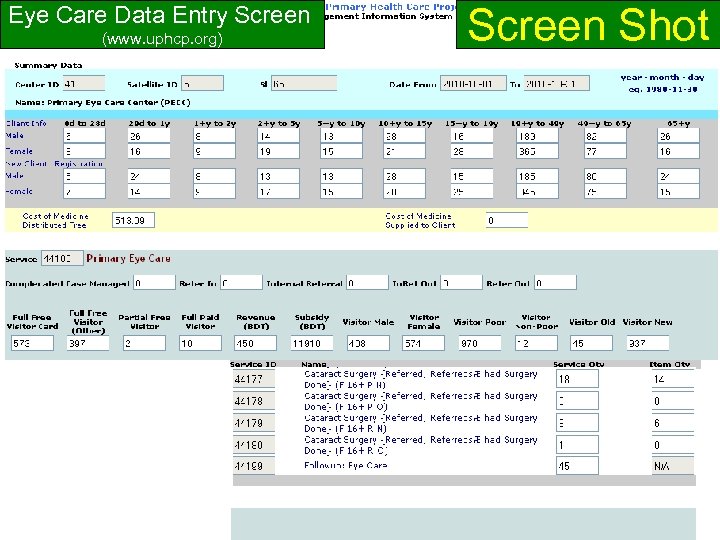Click the Satellite ID field

[204, 84]
